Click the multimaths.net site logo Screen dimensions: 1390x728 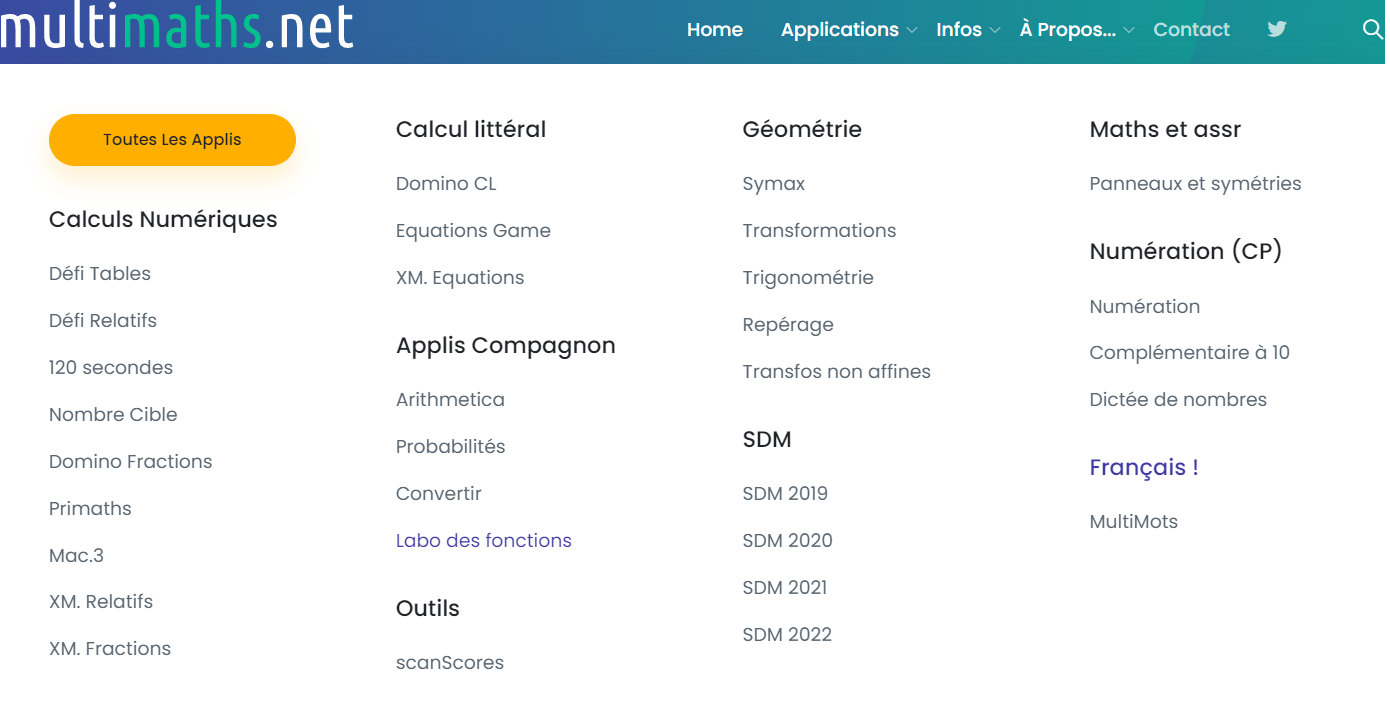177,27
